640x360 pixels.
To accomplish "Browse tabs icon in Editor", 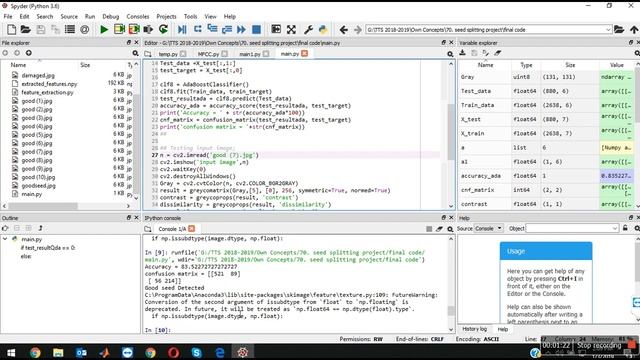I will (x=148, y=54).
